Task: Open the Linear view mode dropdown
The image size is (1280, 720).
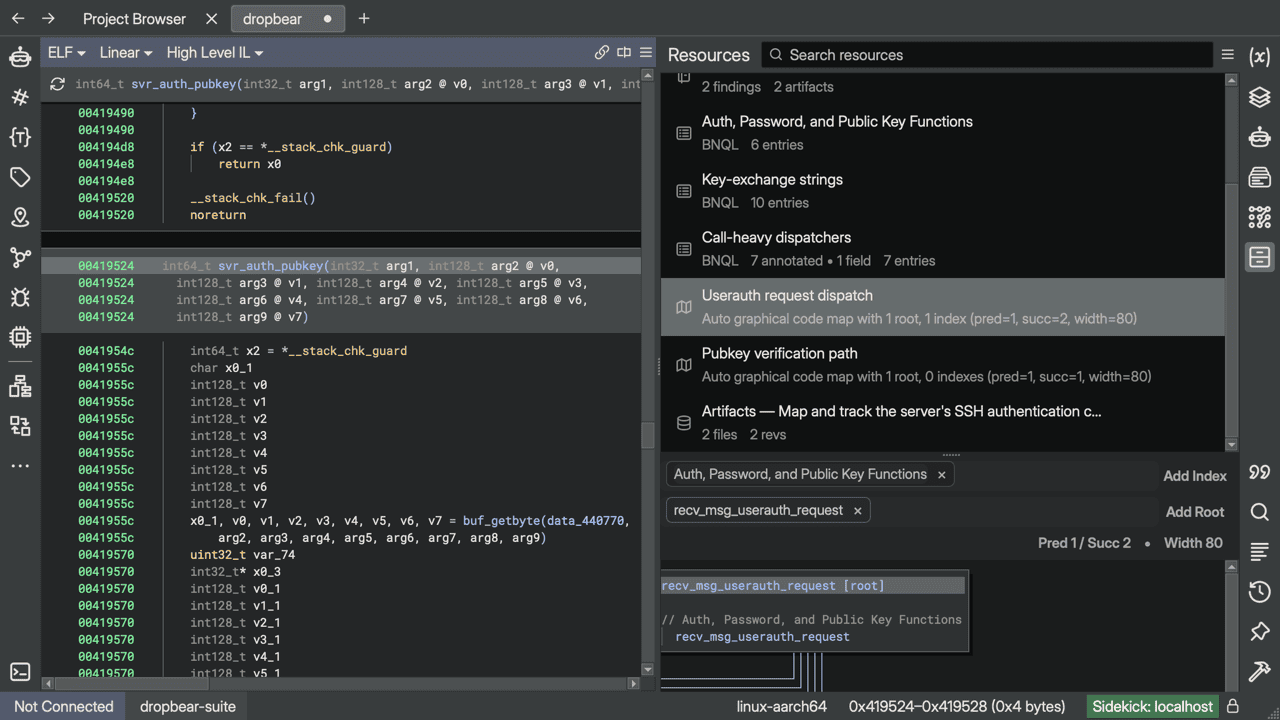Action: click(126, 52)
